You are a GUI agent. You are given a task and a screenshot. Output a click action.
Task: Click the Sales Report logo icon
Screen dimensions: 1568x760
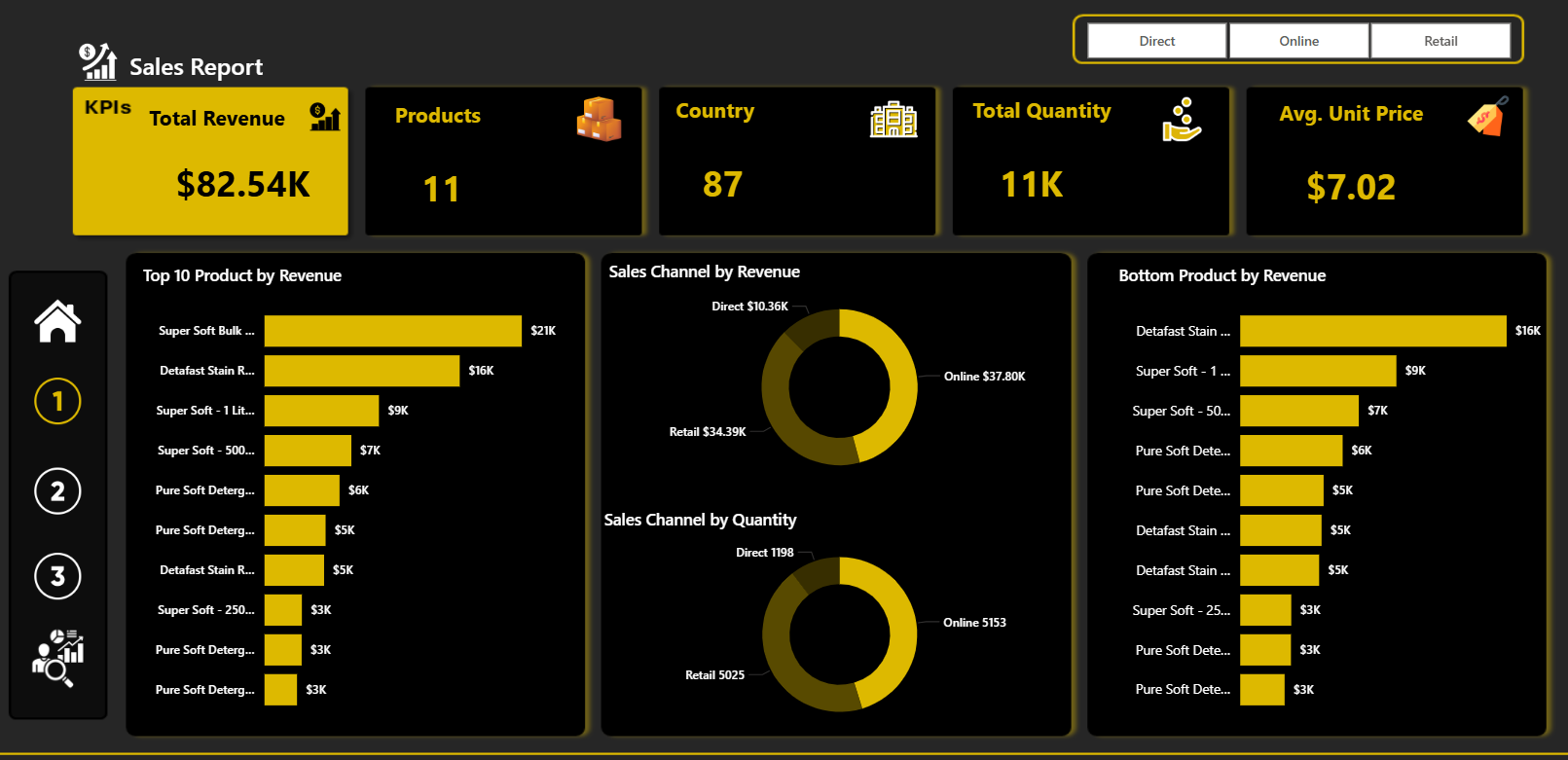coord(97,61)
